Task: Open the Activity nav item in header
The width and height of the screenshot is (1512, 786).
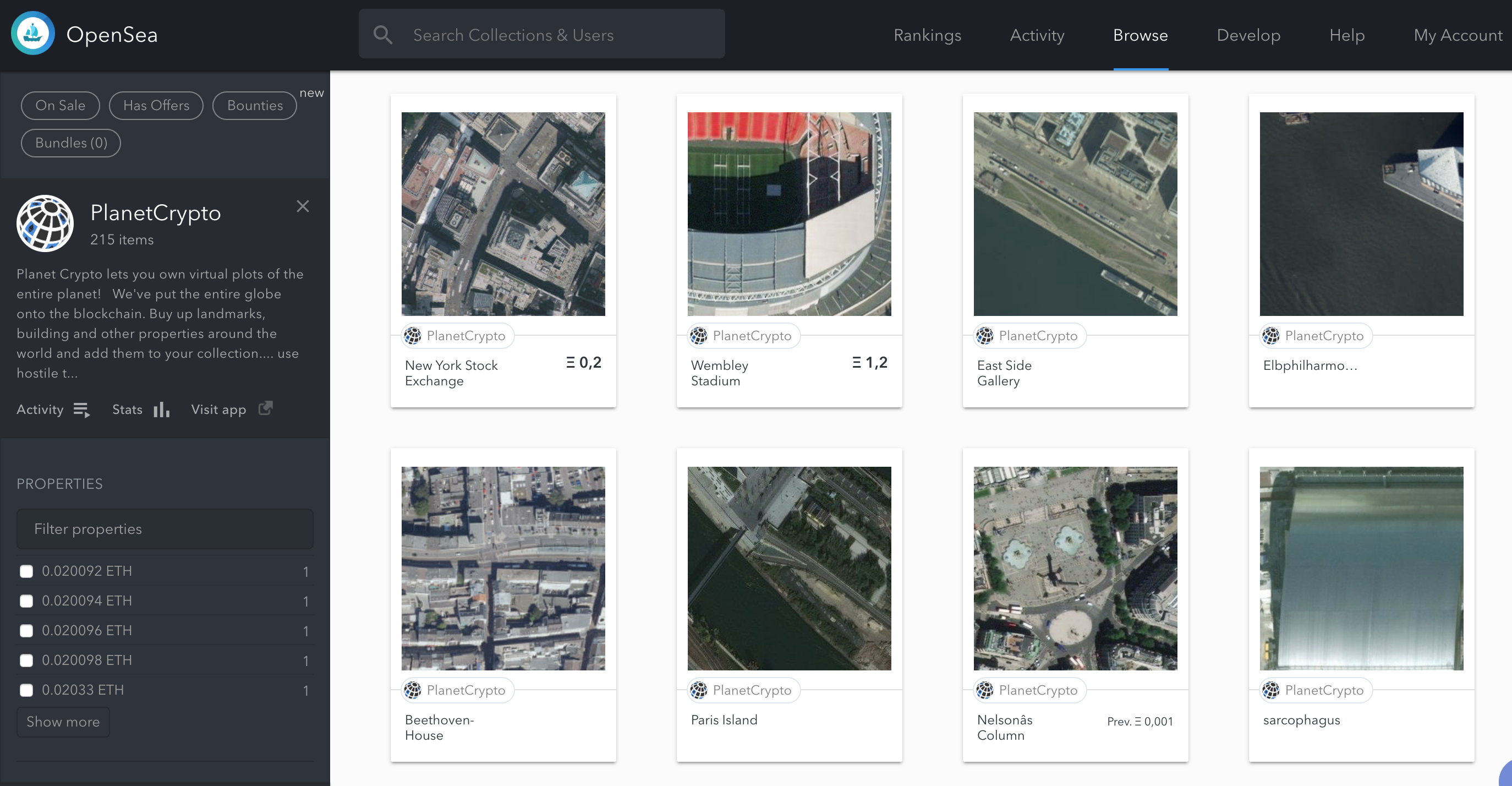Action: click(x=1037, y=35)
